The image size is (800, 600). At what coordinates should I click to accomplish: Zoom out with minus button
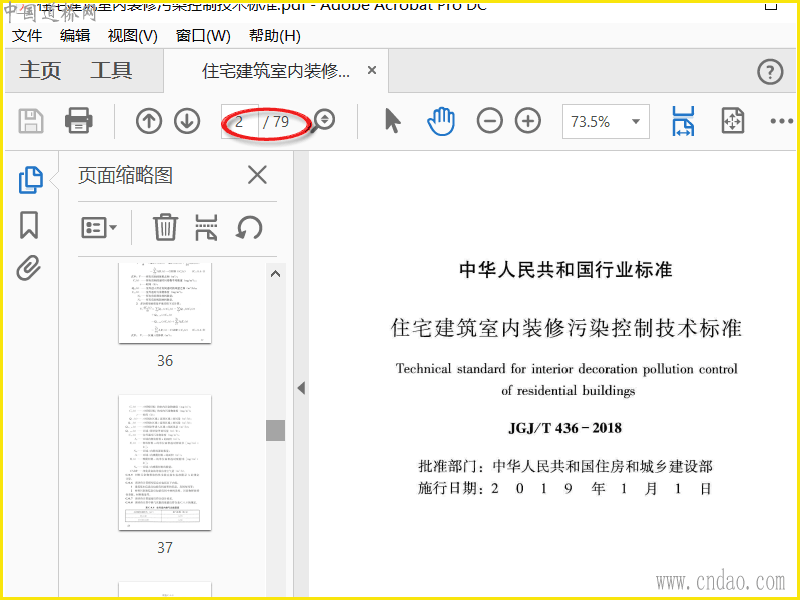point(489,121)
